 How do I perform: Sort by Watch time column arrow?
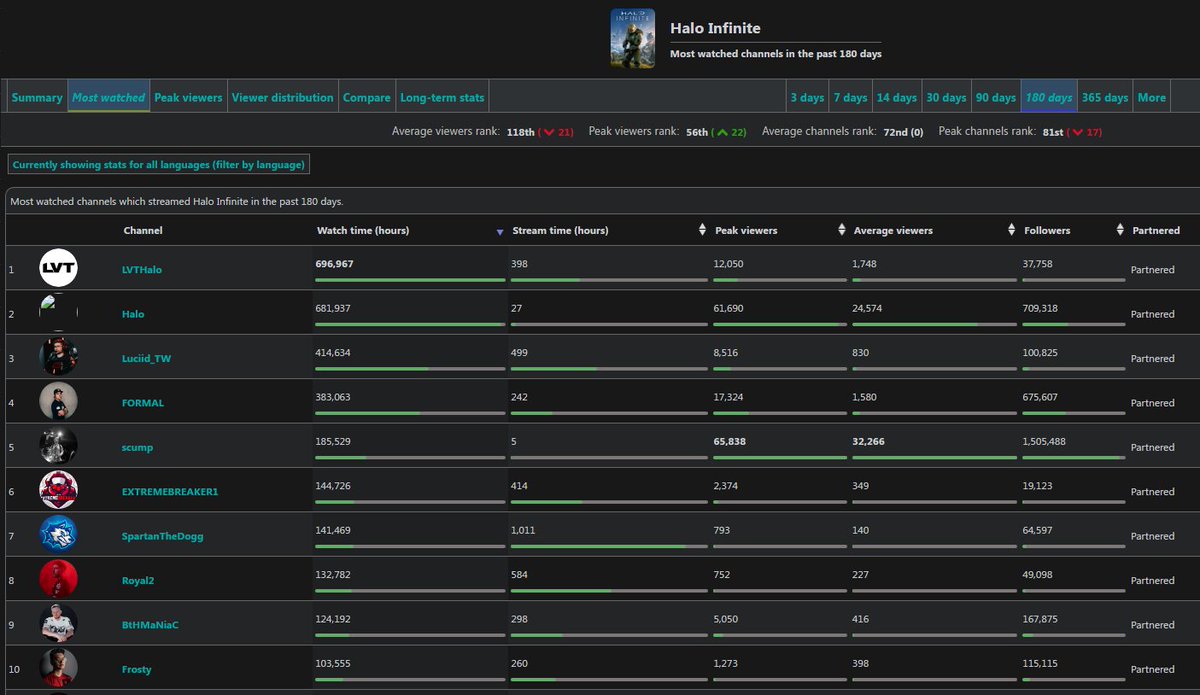tap(500, 231)
